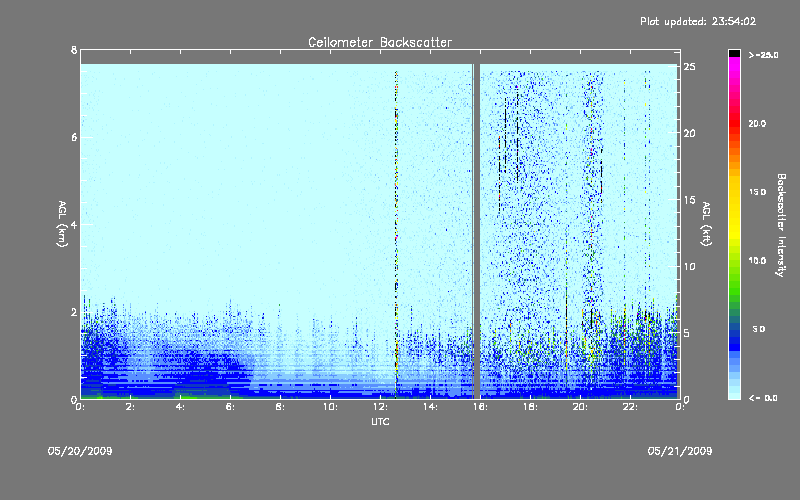Click the 'AGL (kft)' right axis label

(x=706, y=224)
